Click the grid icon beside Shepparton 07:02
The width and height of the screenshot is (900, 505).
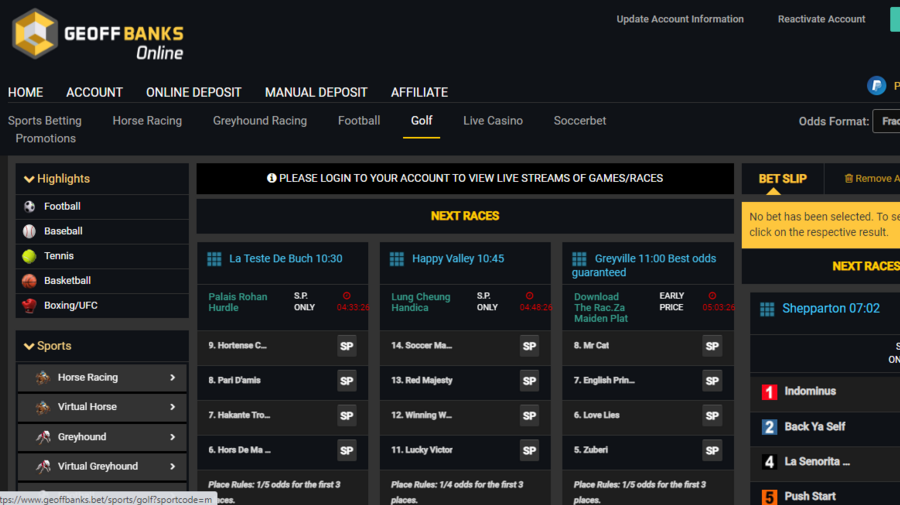(x=767, y=309)
